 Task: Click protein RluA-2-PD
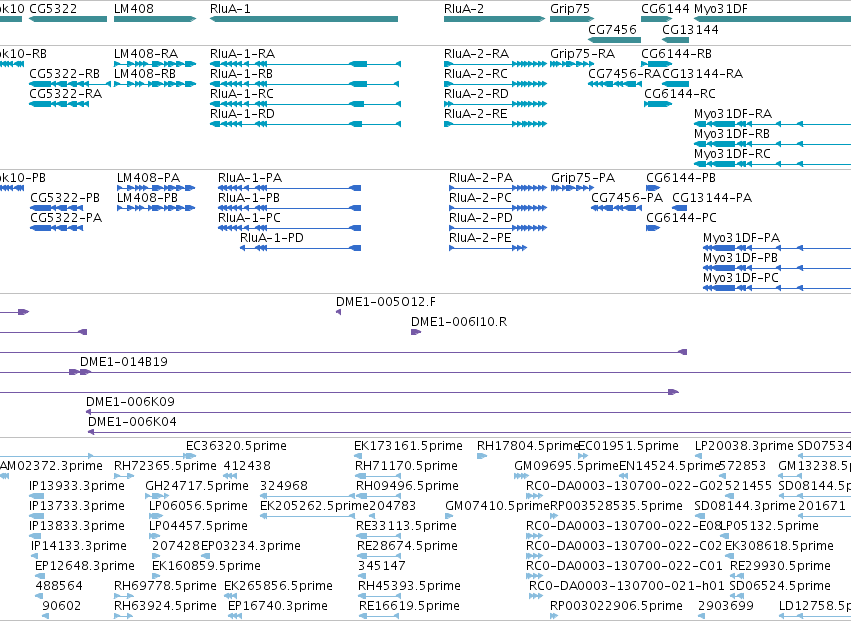[498, 228]
